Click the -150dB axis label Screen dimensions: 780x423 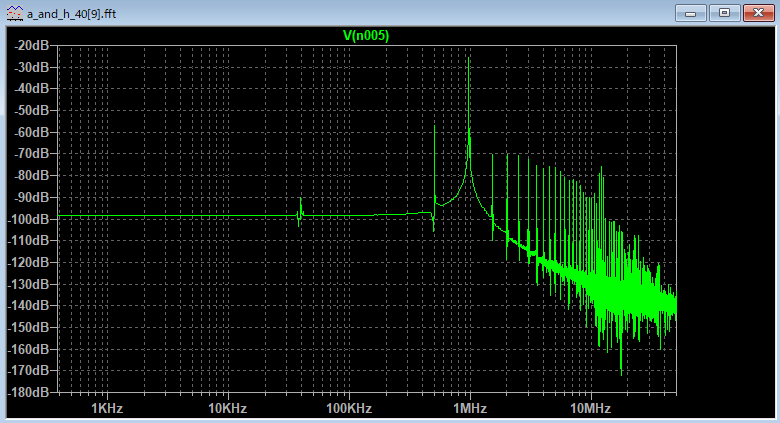(x=29, y=327)
